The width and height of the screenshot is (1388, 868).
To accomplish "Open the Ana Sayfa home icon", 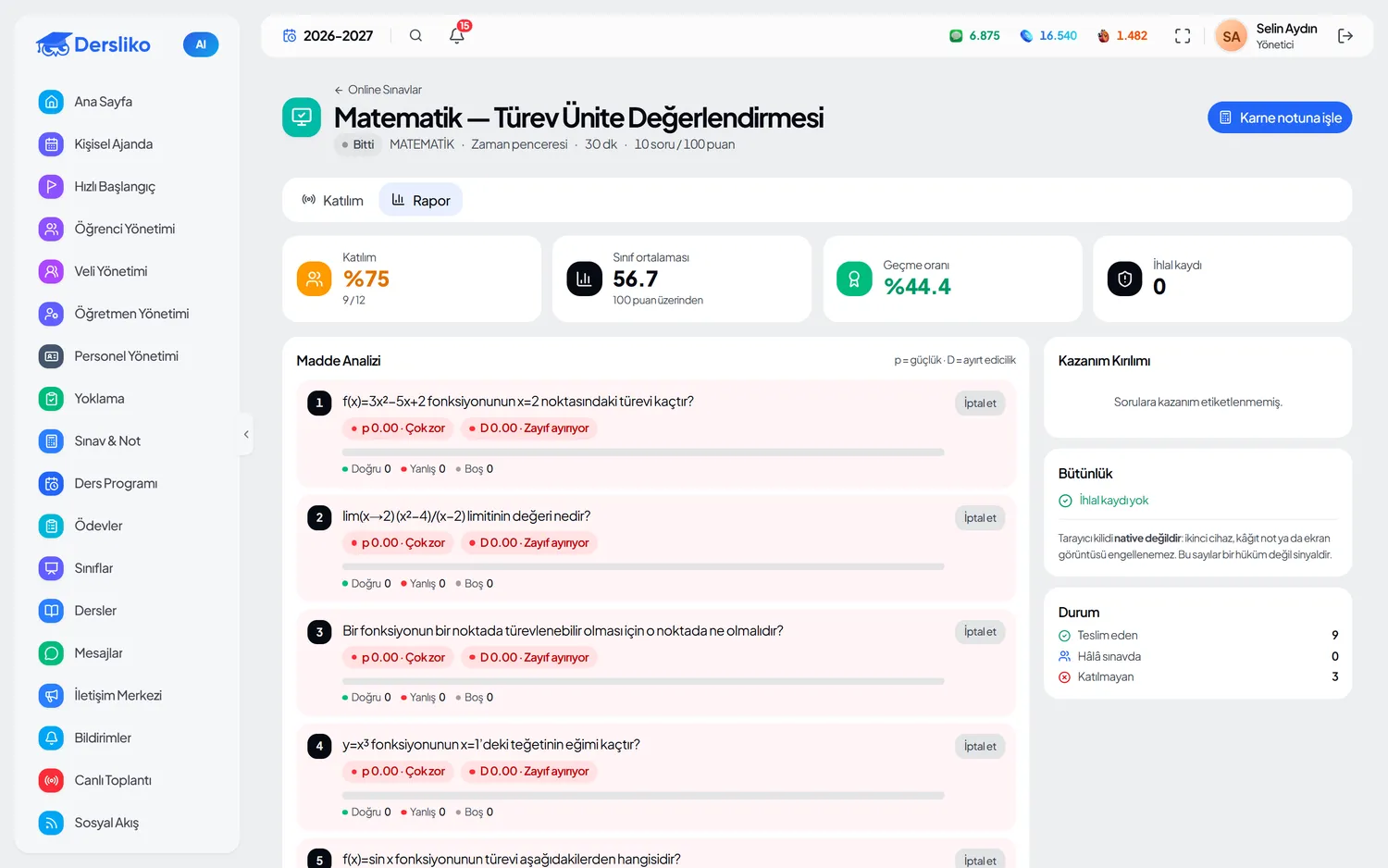I will click(52, 102).
